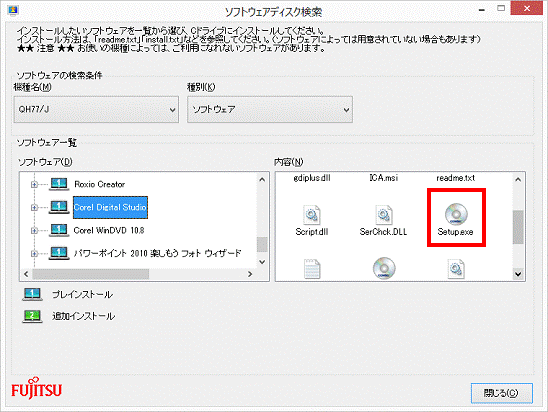Image resolution: width=548 pixels, height=412 pixels.
Task: Open the 機種名 QH77/J dropdown
Action: pos(96,110)
